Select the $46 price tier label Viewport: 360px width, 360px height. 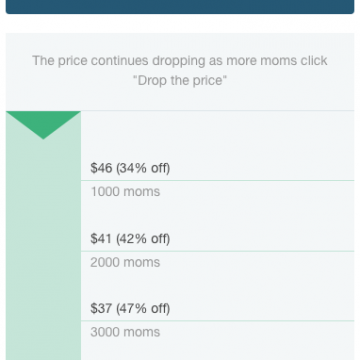pos(130,168)
